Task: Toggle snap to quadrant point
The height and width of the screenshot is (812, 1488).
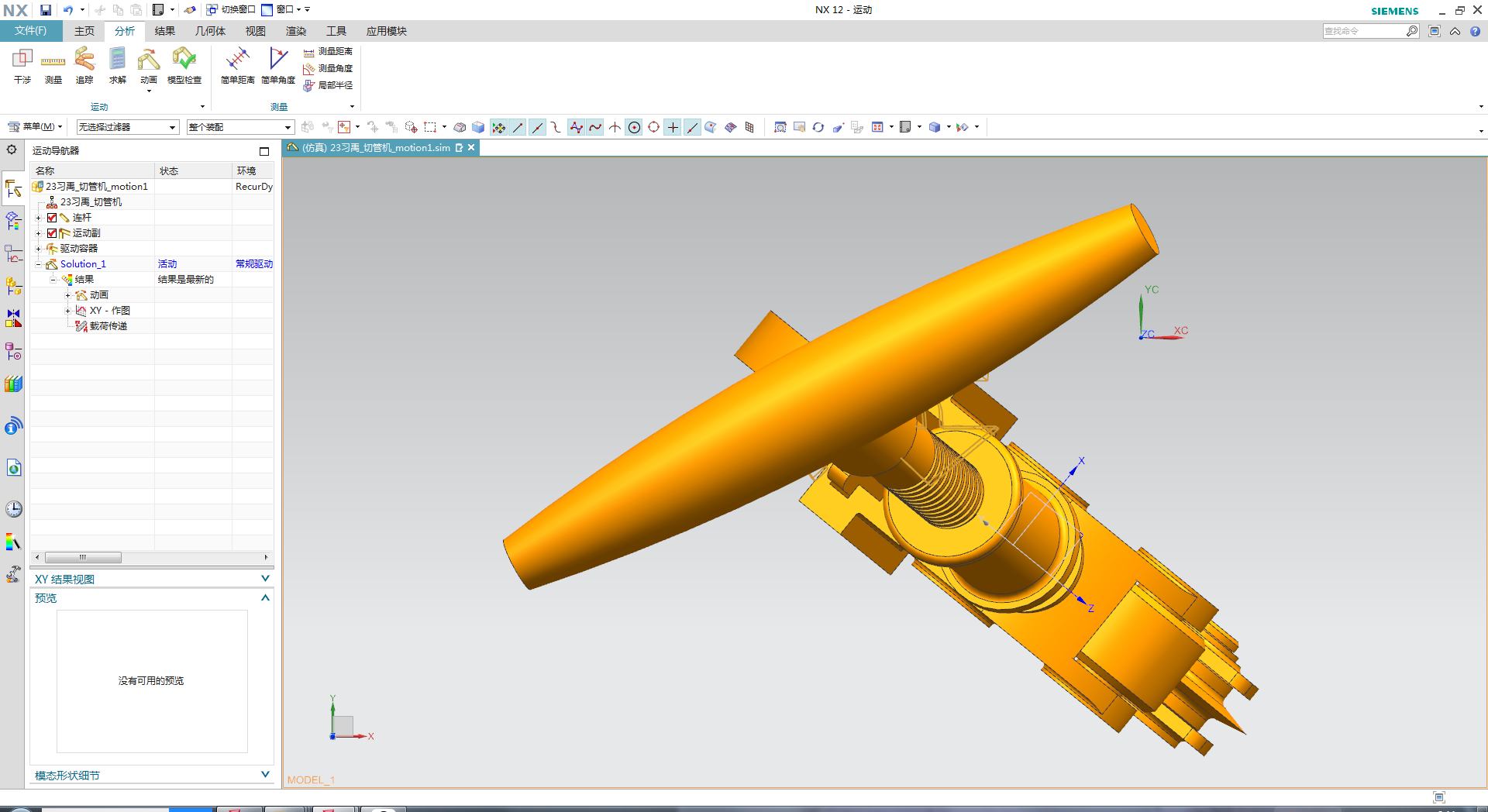Action: (653, 127)
